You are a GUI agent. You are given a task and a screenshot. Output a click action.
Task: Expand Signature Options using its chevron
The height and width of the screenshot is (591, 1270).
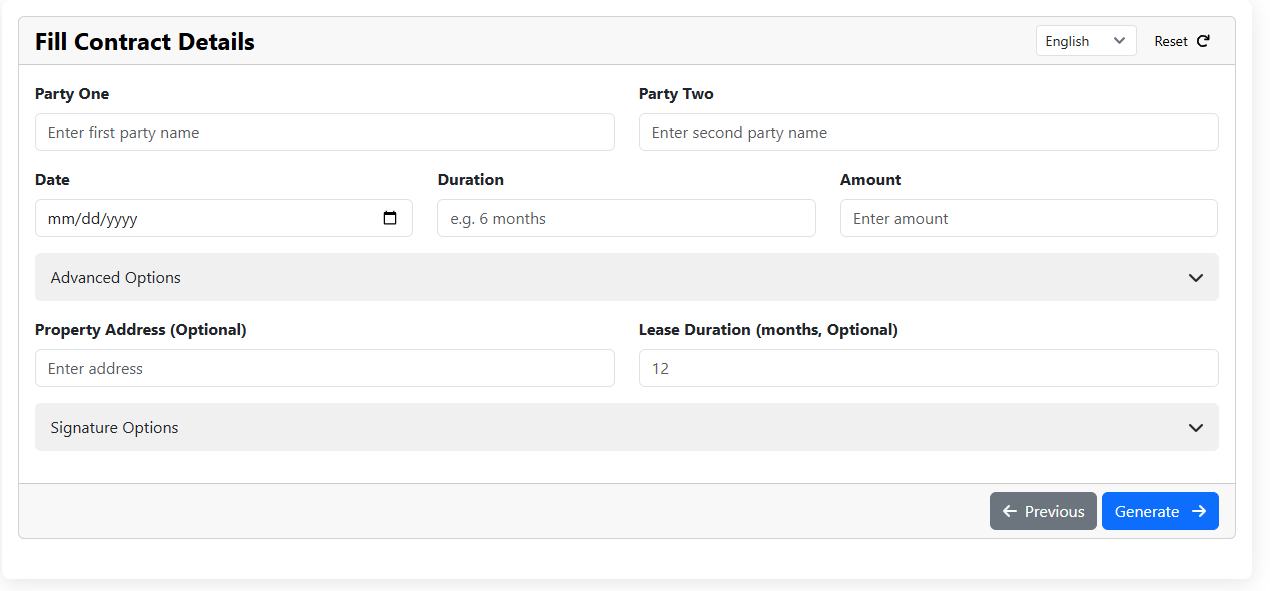1196,427
